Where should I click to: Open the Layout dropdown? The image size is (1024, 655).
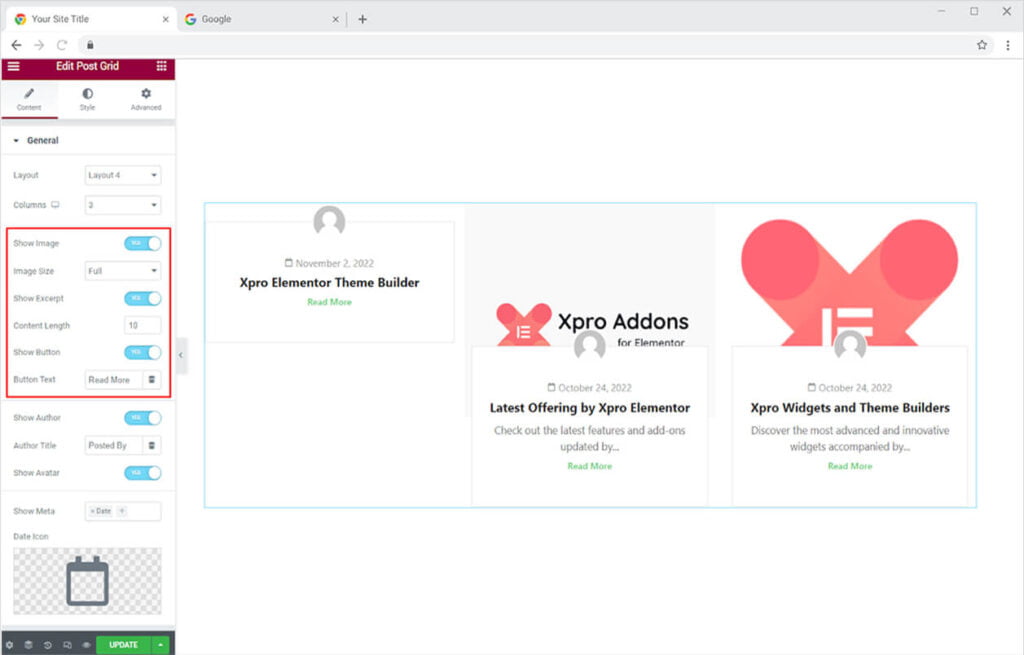123,175
